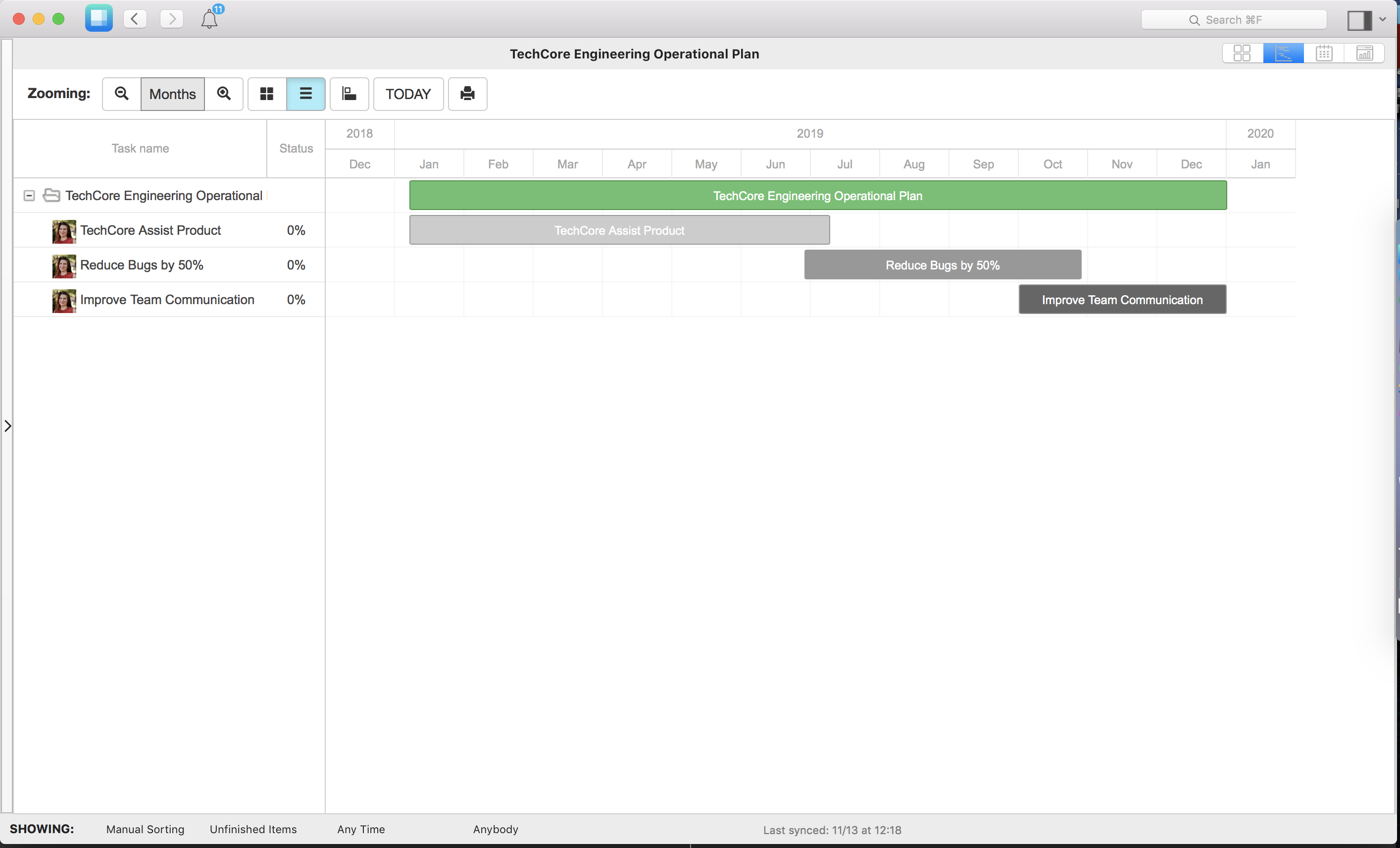This screenshot has width=1400, height=848.
Task: Change Unfinished Items filter in status bar
Action: pyautogui.click(x=253, y=829)
